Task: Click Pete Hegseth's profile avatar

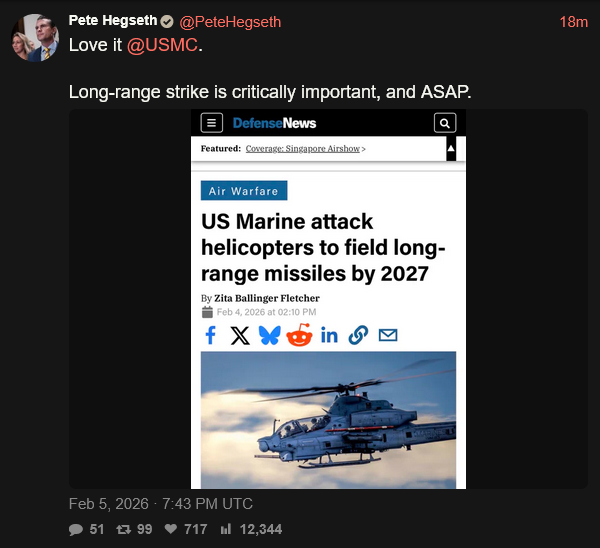Action: point(32,37)
